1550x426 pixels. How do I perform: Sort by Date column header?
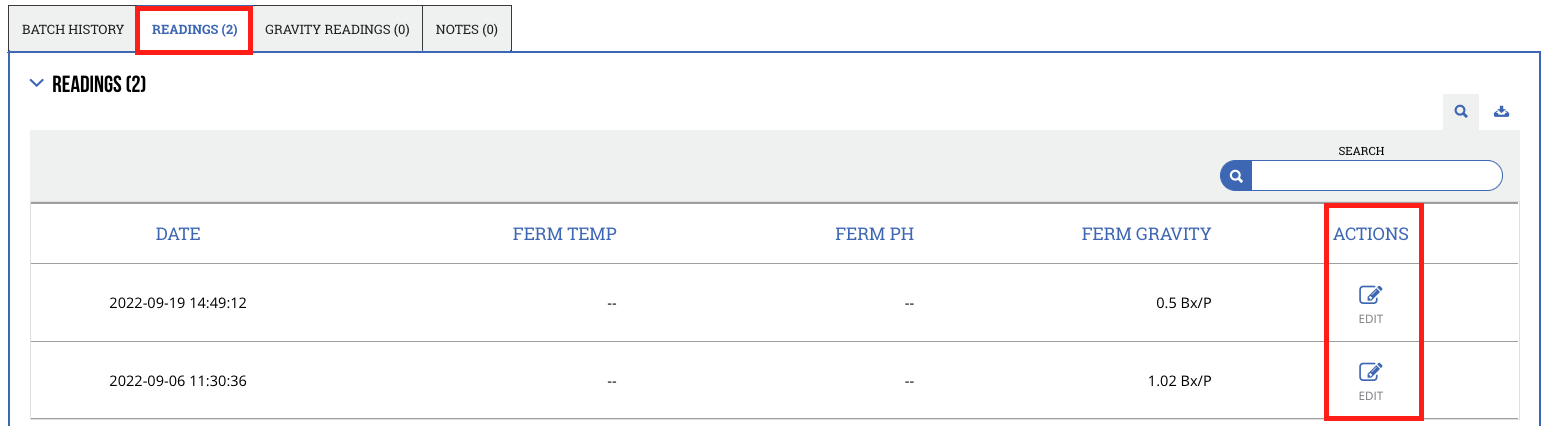tap(178, 234)
